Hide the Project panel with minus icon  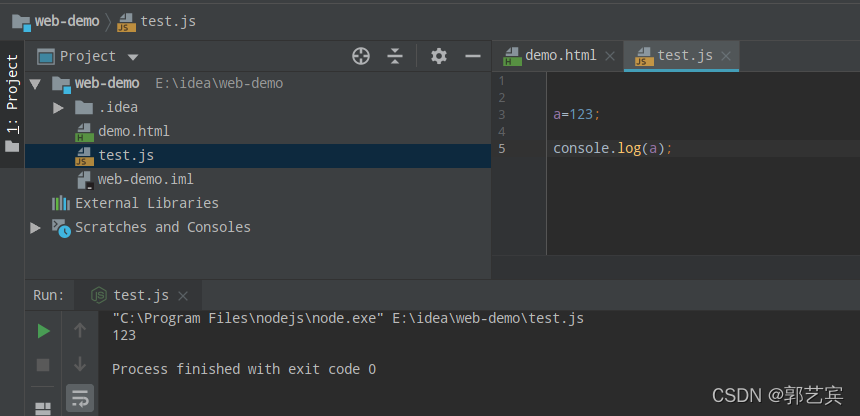coord(473,56)
